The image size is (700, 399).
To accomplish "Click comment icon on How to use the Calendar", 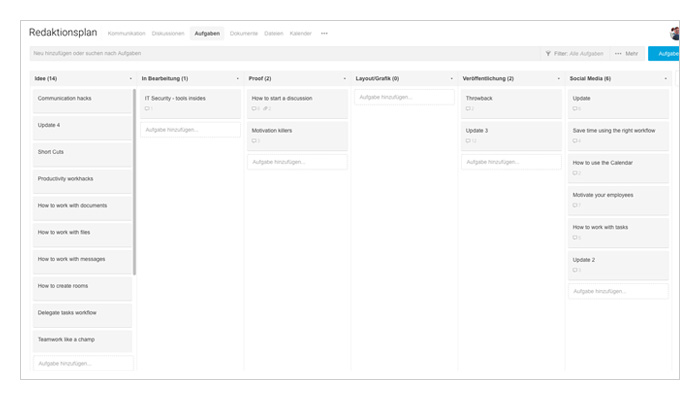I will (x=575, y=173).
